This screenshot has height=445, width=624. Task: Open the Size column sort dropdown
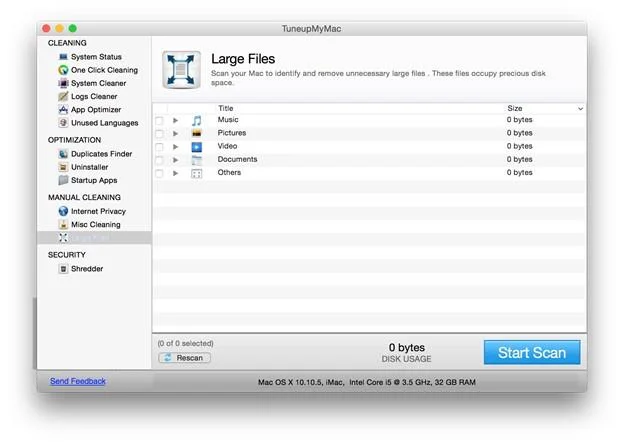580,108
